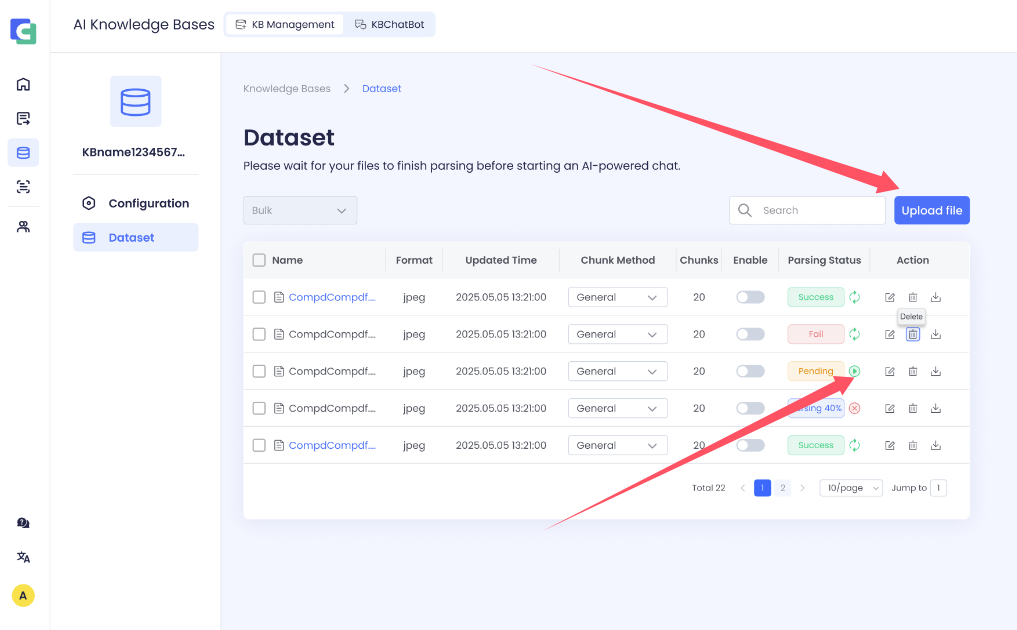Switch to the KBChatBot tab
Image resolution: width=1017 pixels, height=630 pixels.
(390, 24)
